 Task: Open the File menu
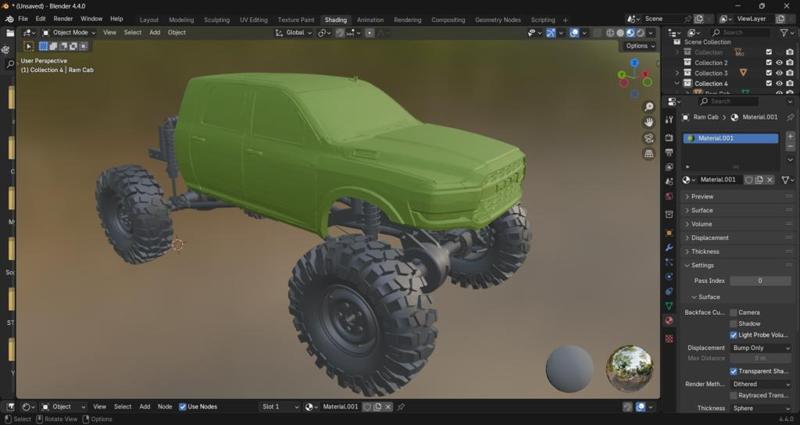click(x=23, y=19)
